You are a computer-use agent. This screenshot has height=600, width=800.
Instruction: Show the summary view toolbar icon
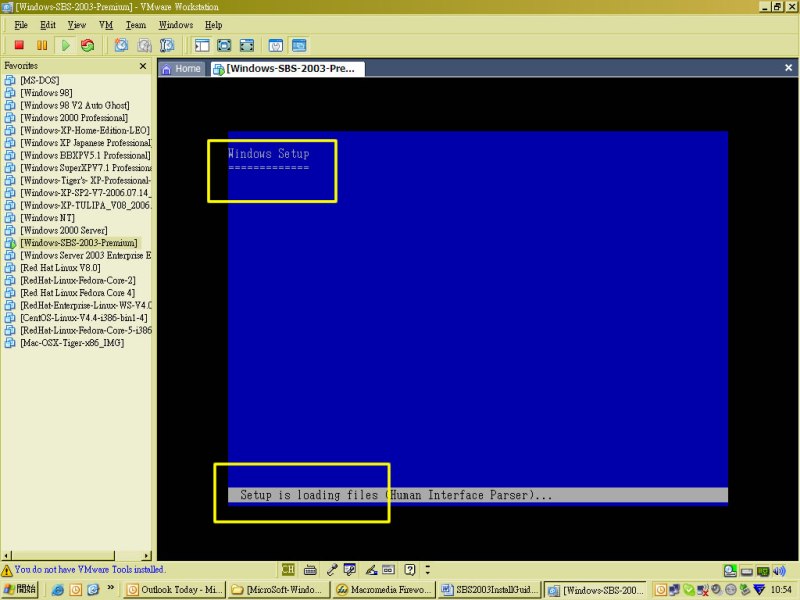(x=276, y=45)
